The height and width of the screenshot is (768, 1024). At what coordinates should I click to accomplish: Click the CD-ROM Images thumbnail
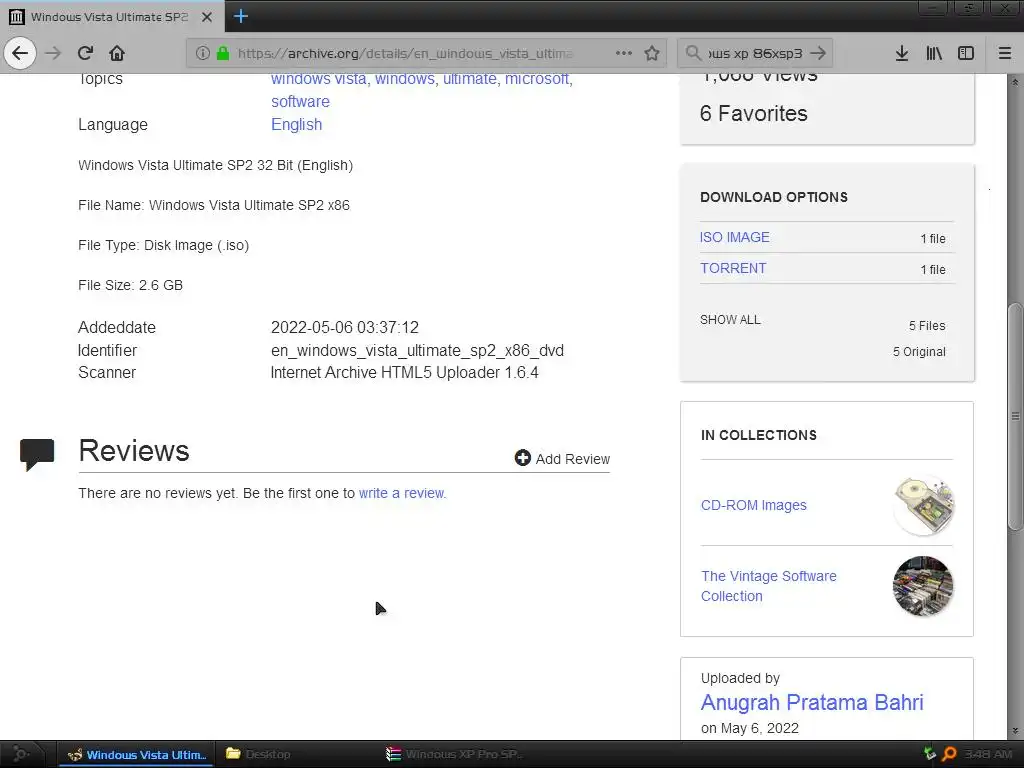pos(923,505)
